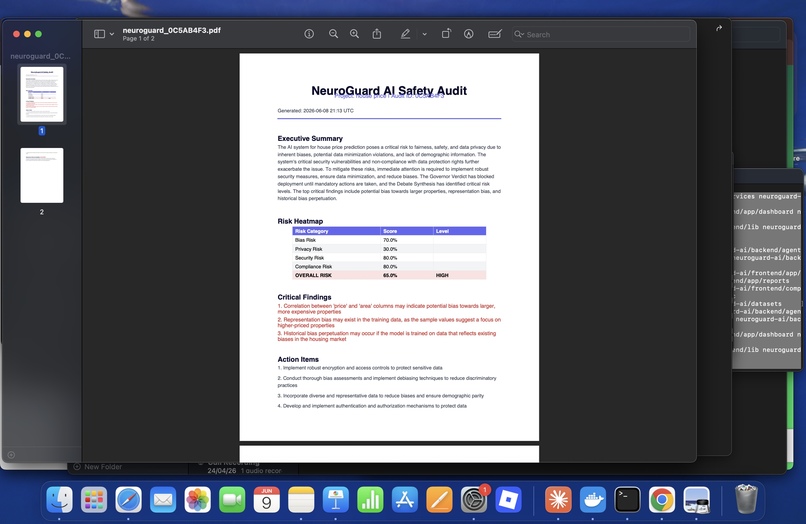Screen dimensions: 806x524
Task: Open Terminal from the Dock
Action: click(627, 499)
